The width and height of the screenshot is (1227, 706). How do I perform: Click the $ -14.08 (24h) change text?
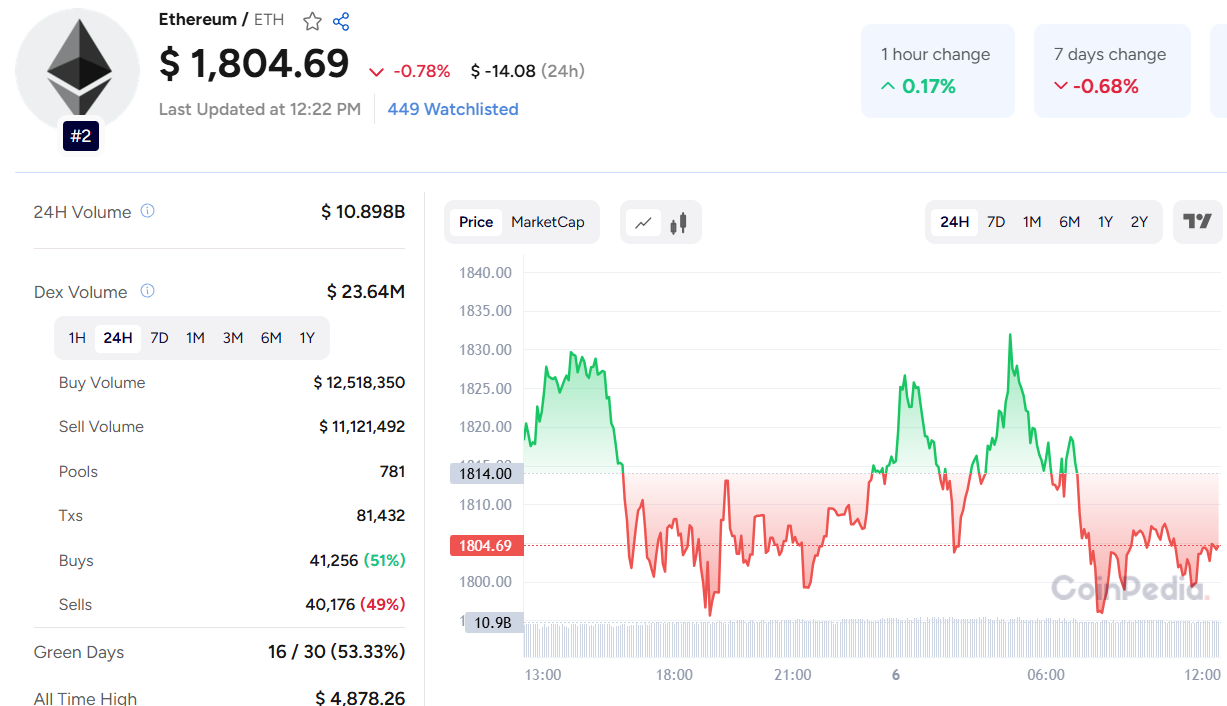(528, 71)
